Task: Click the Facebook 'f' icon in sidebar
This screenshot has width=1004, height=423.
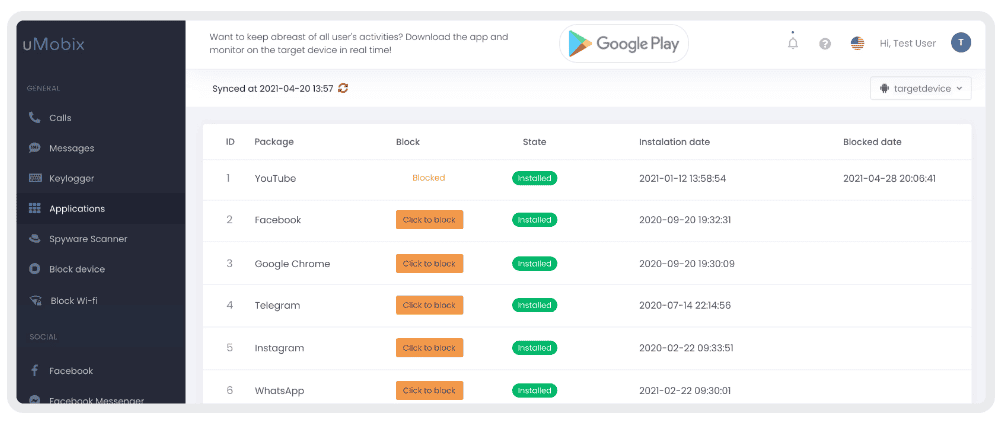Action: [x=35, y=371]
